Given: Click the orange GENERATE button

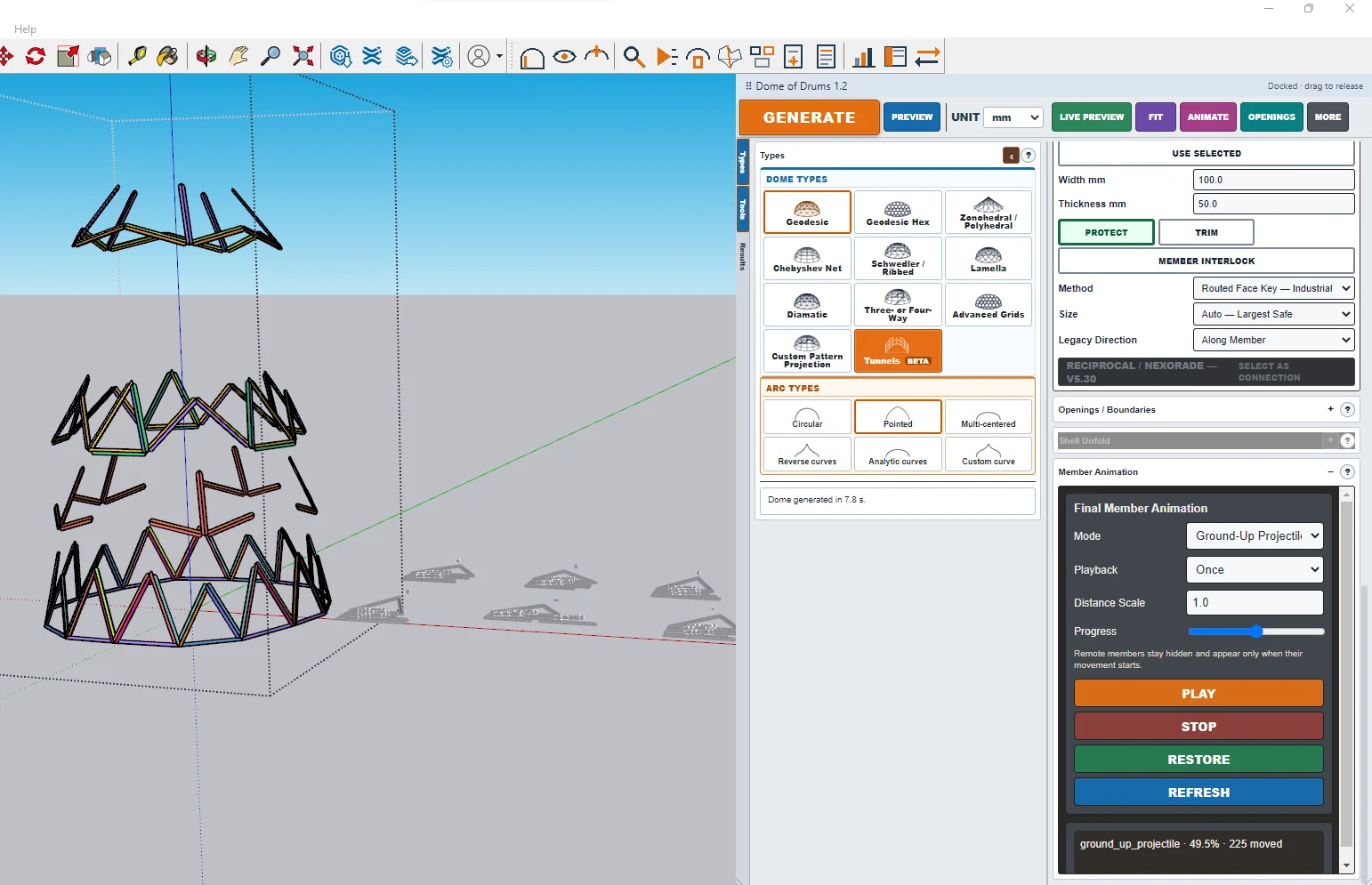Looking at the screenshot, I should [x=809, y=117].
